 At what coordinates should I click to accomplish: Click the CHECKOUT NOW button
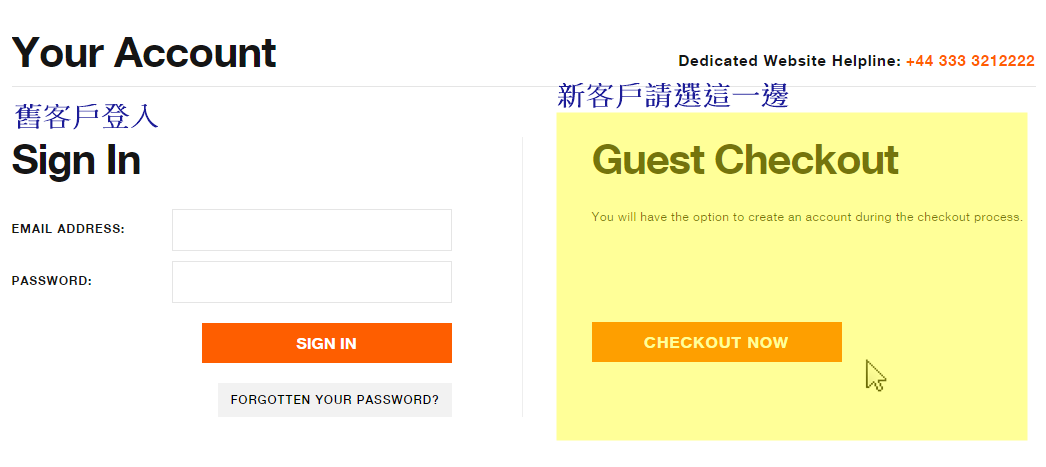click(x=716, y=342)
